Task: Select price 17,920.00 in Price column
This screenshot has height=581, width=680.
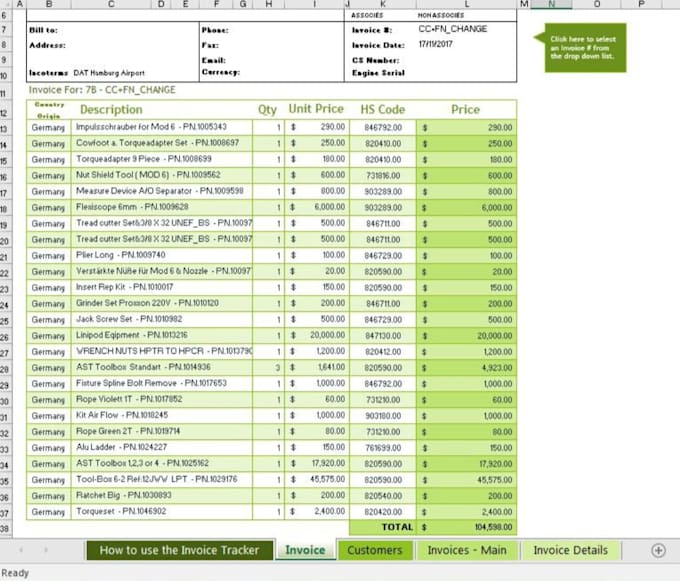Action: pos(466,464)
